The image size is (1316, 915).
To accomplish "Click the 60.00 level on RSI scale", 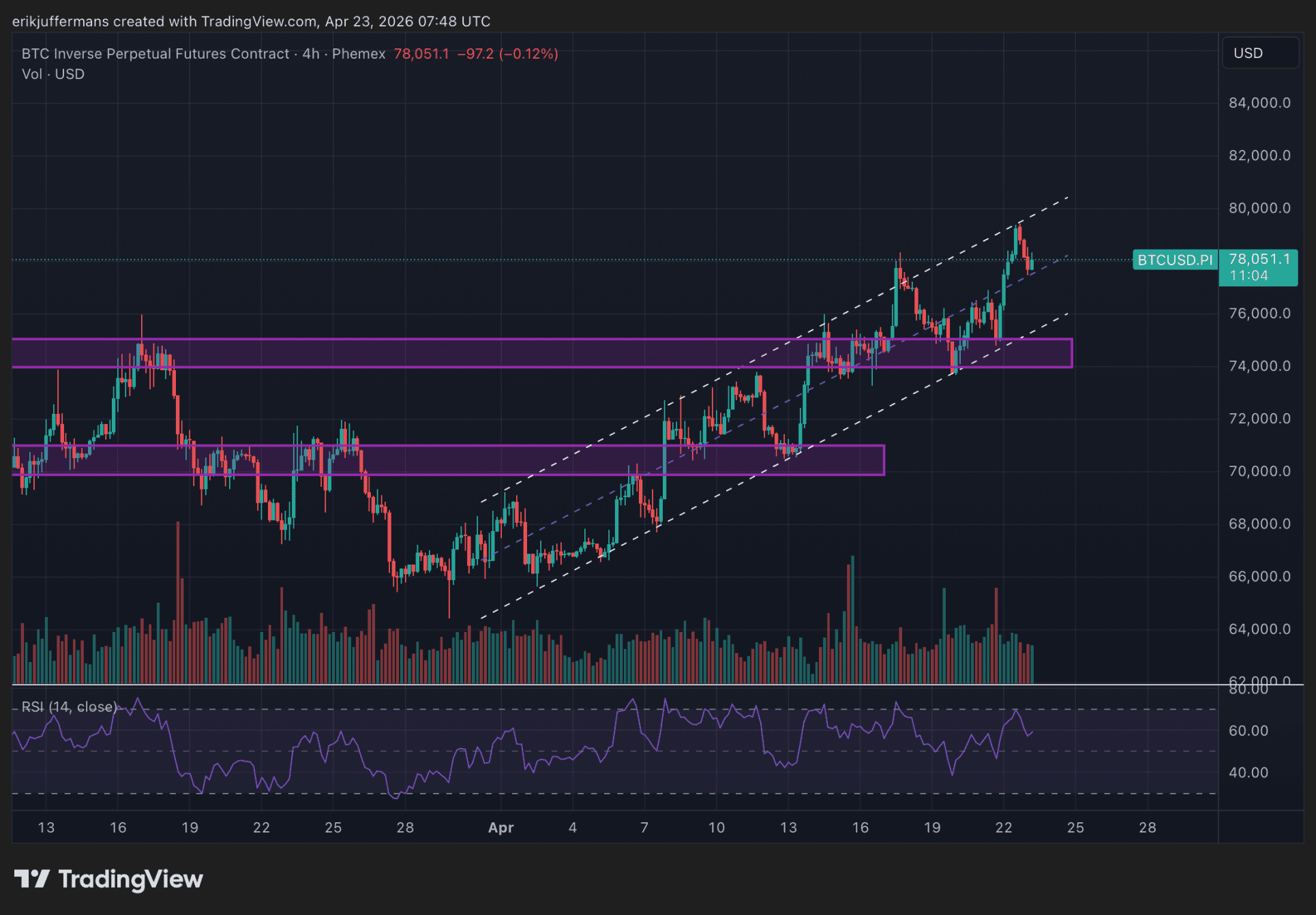I will click(x=1248, y=731).
